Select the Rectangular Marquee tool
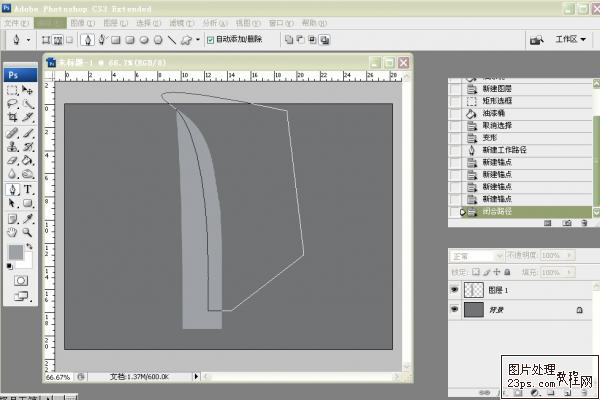This screenshot has height=400, width=600. coord(12,90)
